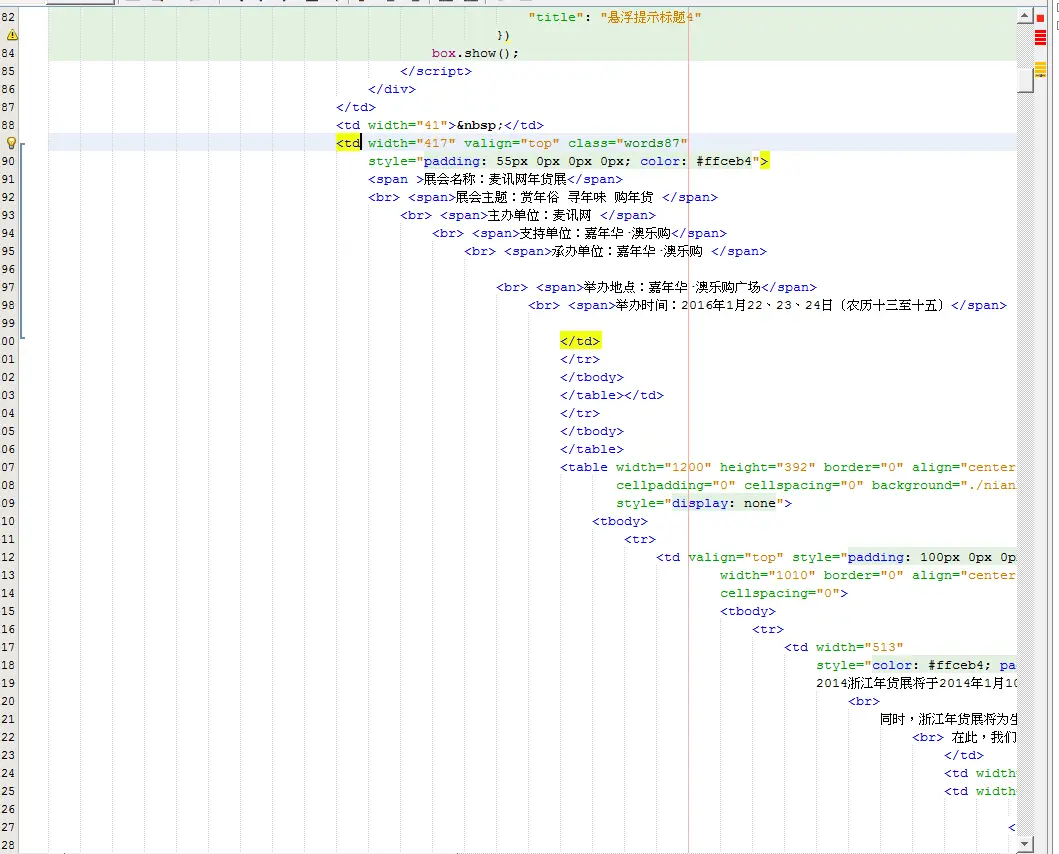Jump to the yellow warning marks in the stripe
Image resolution: width=1059 pixels, height=854 pixels.
pyautogui.click(x=1041, y=69)
